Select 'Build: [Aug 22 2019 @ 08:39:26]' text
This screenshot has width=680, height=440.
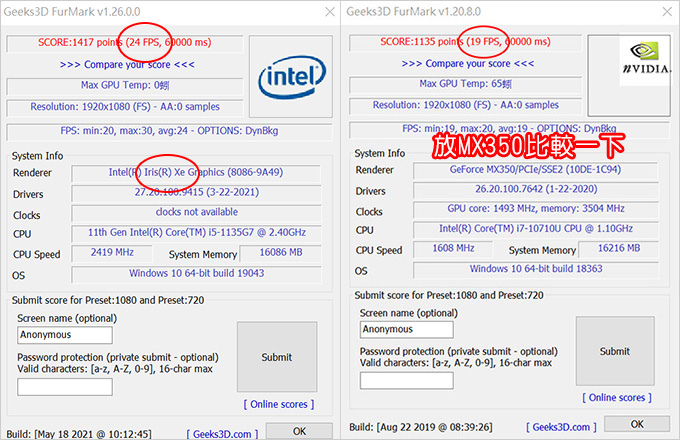click(x=421, y=427)
